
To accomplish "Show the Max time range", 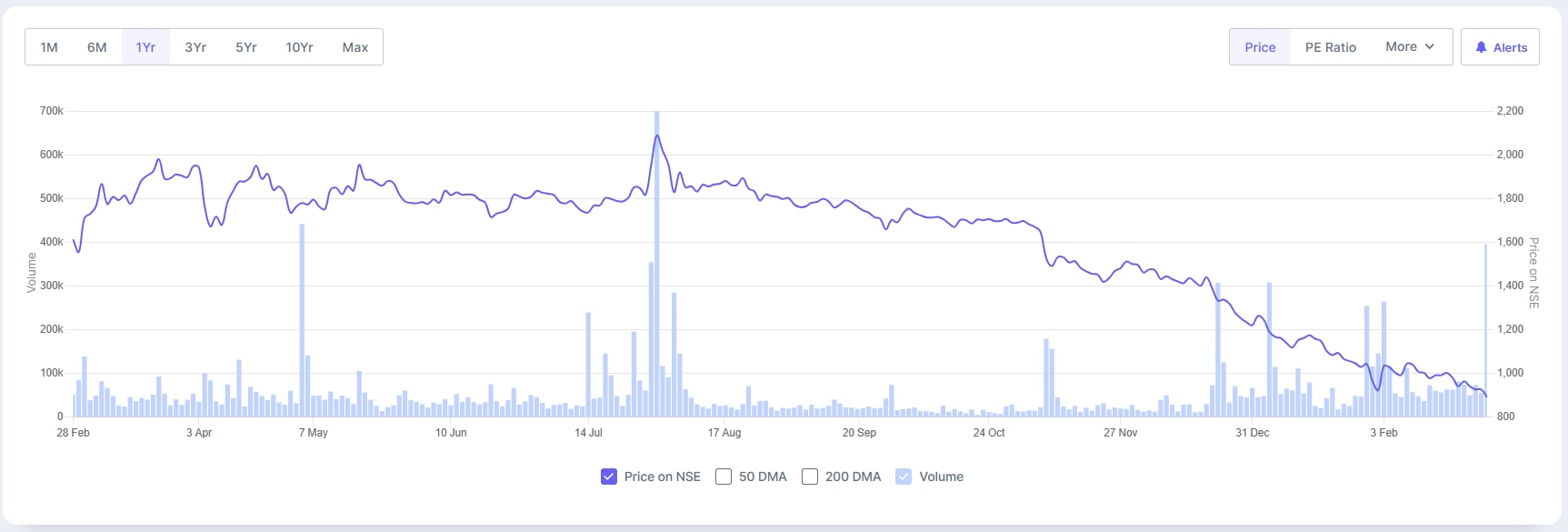I will 355,47.
